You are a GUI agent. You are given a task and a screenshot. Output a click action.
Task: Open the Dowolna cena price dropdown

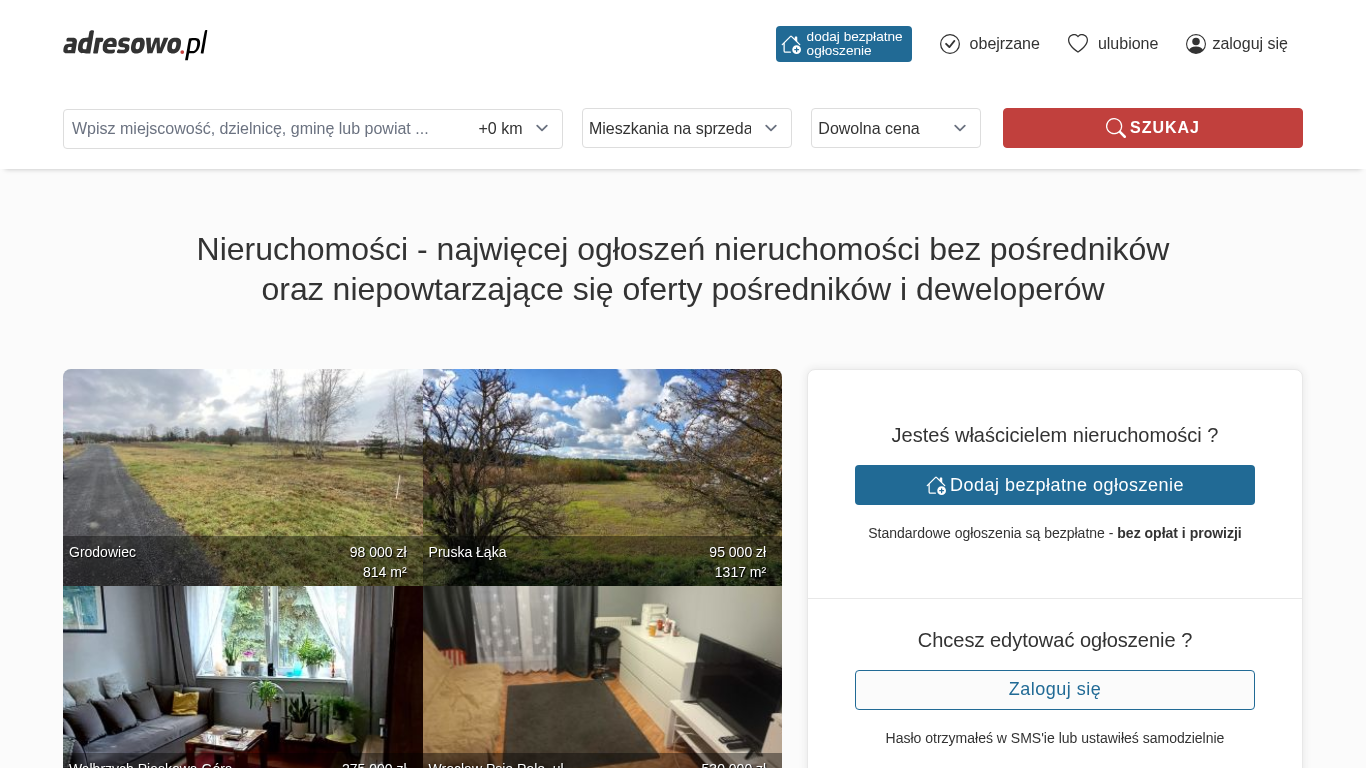pyautogui.click(x=895, y=128)
